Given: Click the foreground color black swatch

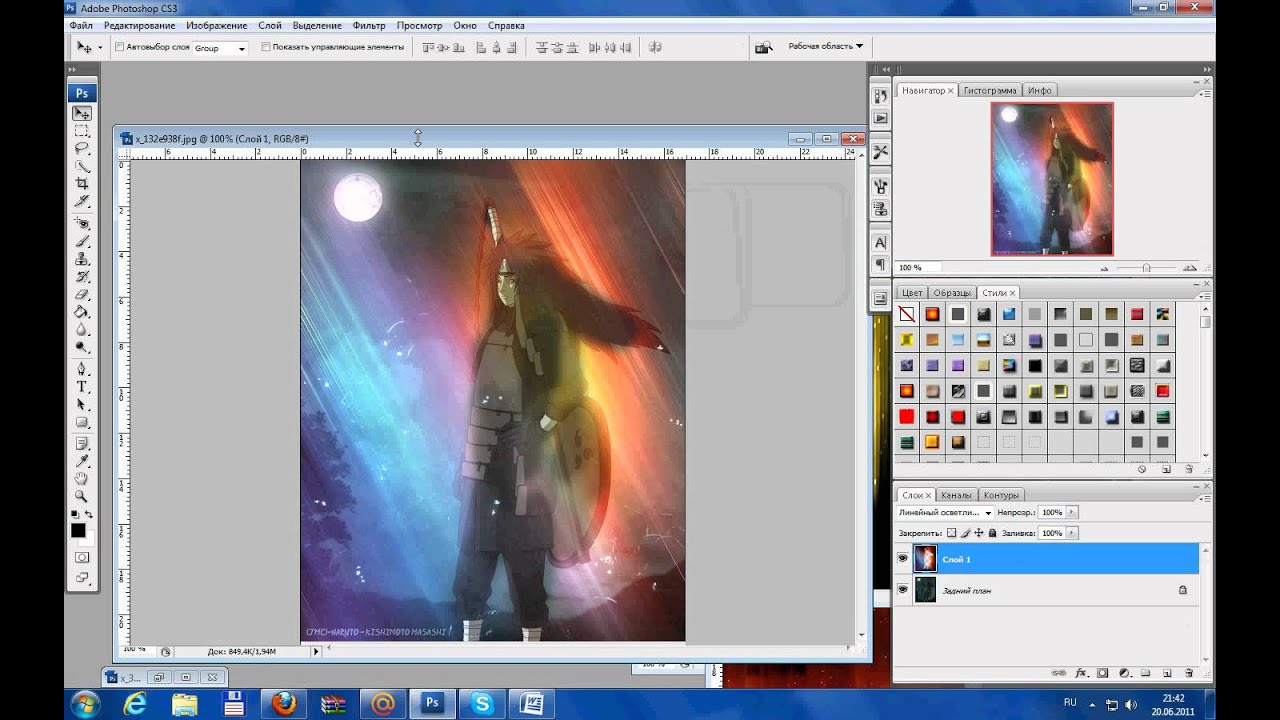Looking at the screenshot, I should click(x=78, y=531).
